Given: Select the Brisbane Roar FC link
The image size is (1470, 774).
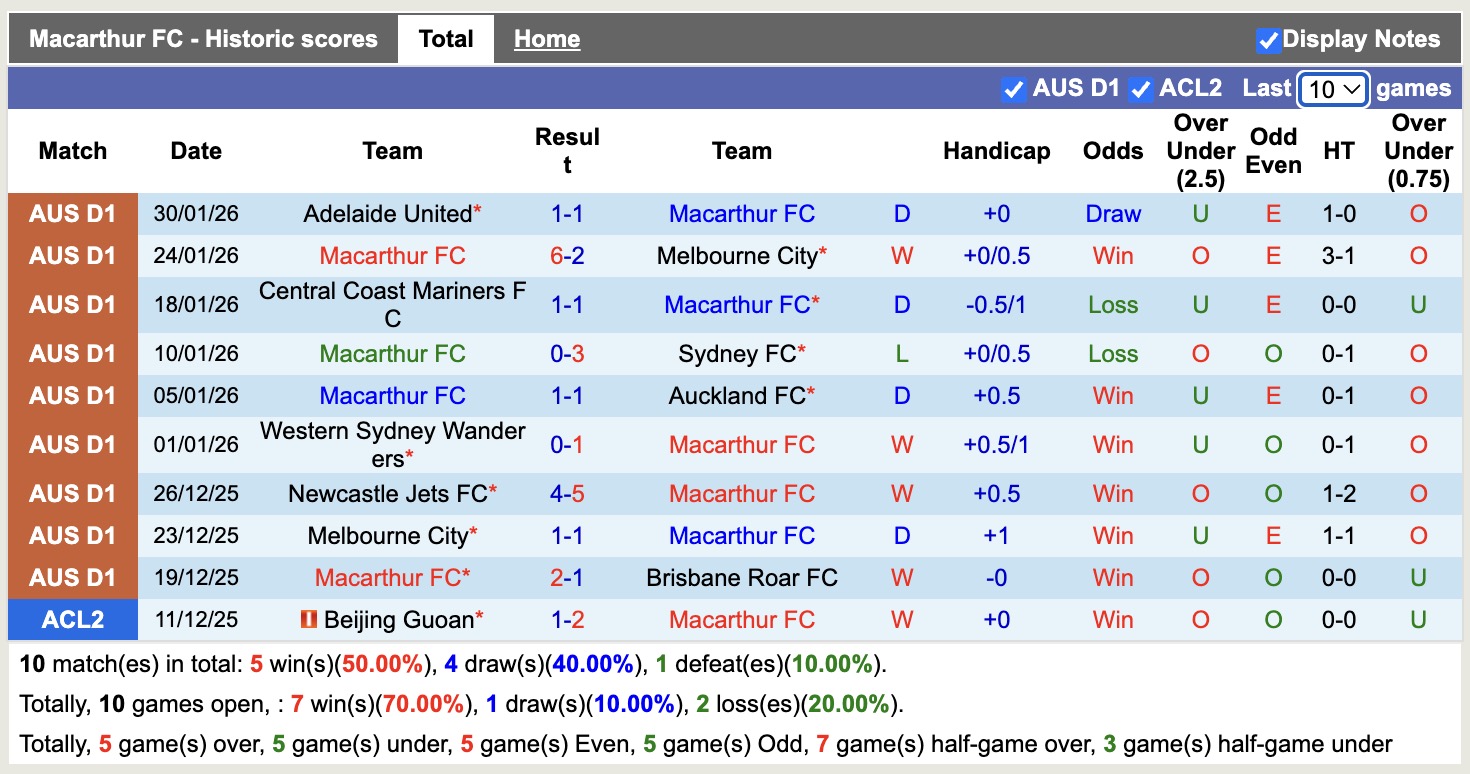Looking at the screenshot, I should pyautogui.click(x=742, y=577).
